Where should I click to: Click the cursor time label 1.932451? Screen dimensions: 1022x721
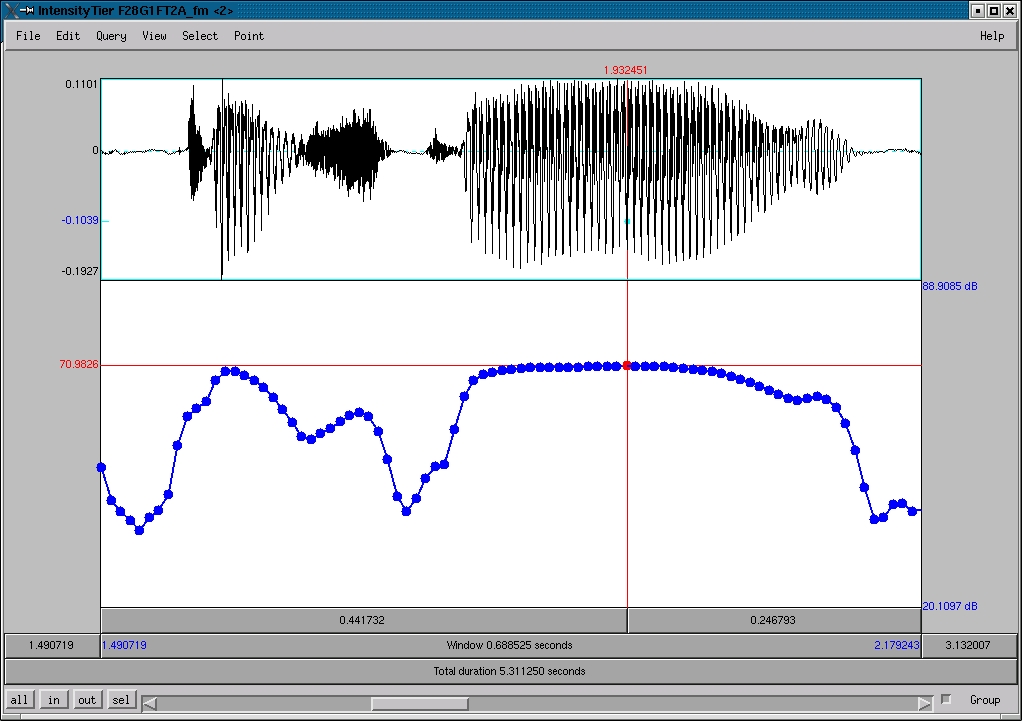click(x=626, y=70)
